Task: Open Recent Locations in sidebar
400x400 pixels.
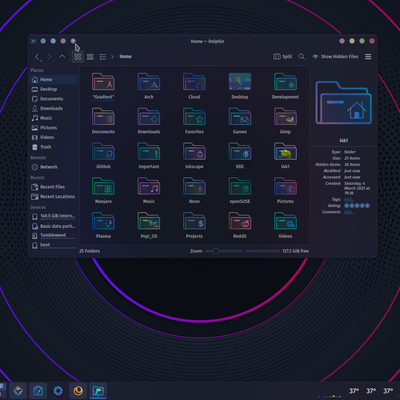Action: (53, 197)
